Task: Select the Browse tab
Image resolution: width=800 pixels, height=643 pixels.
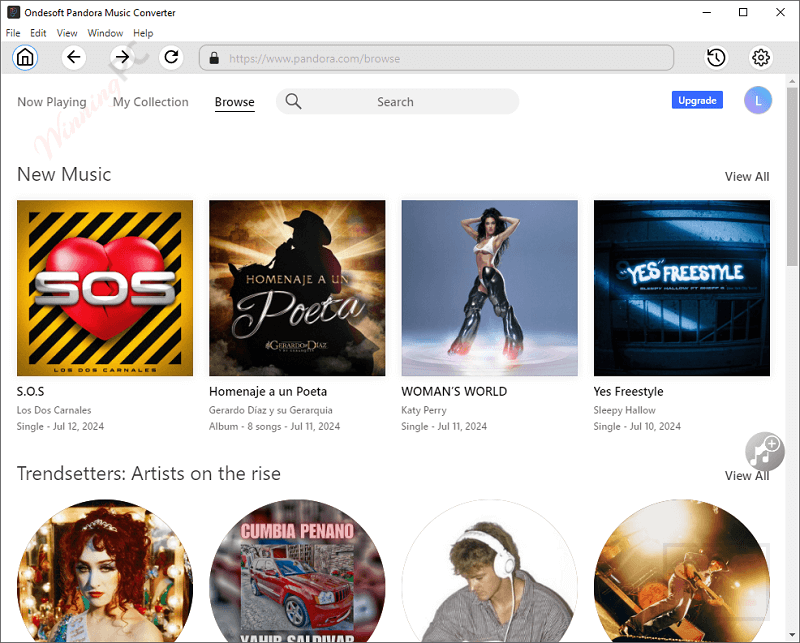Action: click(x=235, y=102)
